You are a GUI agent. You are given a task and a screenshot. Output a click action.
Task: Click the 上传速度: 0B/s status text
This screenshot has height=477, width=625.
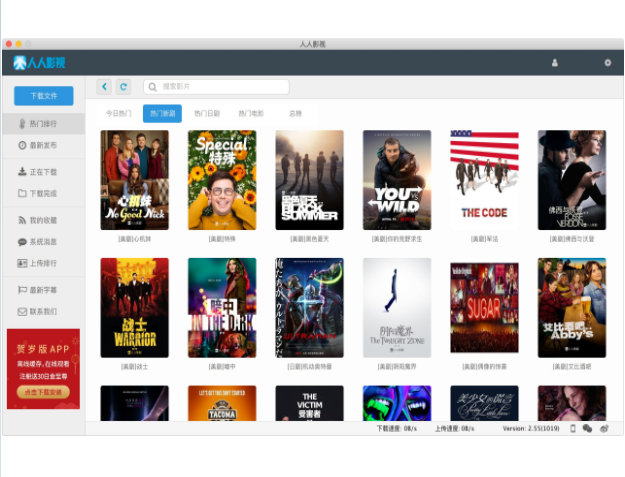click(454, 429)
